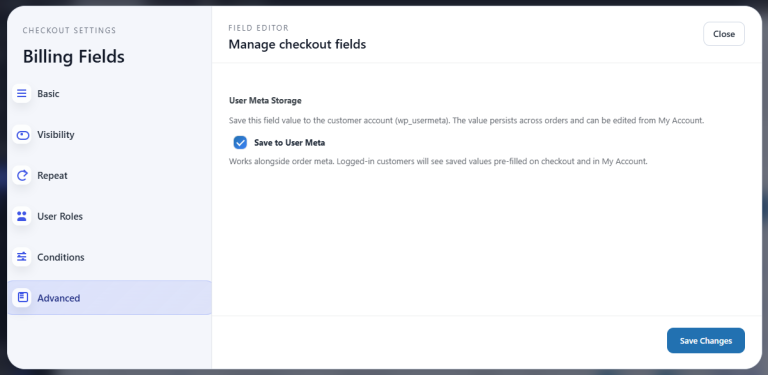The width and height of the screenshot is (768, 375).
Task: Click the Advanced panel icon
Action: tap(22, 298)
